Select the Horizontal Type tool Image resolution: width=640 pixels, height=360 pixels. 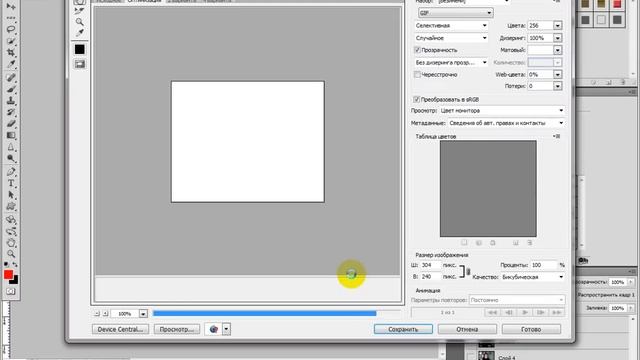coord(11,183)
